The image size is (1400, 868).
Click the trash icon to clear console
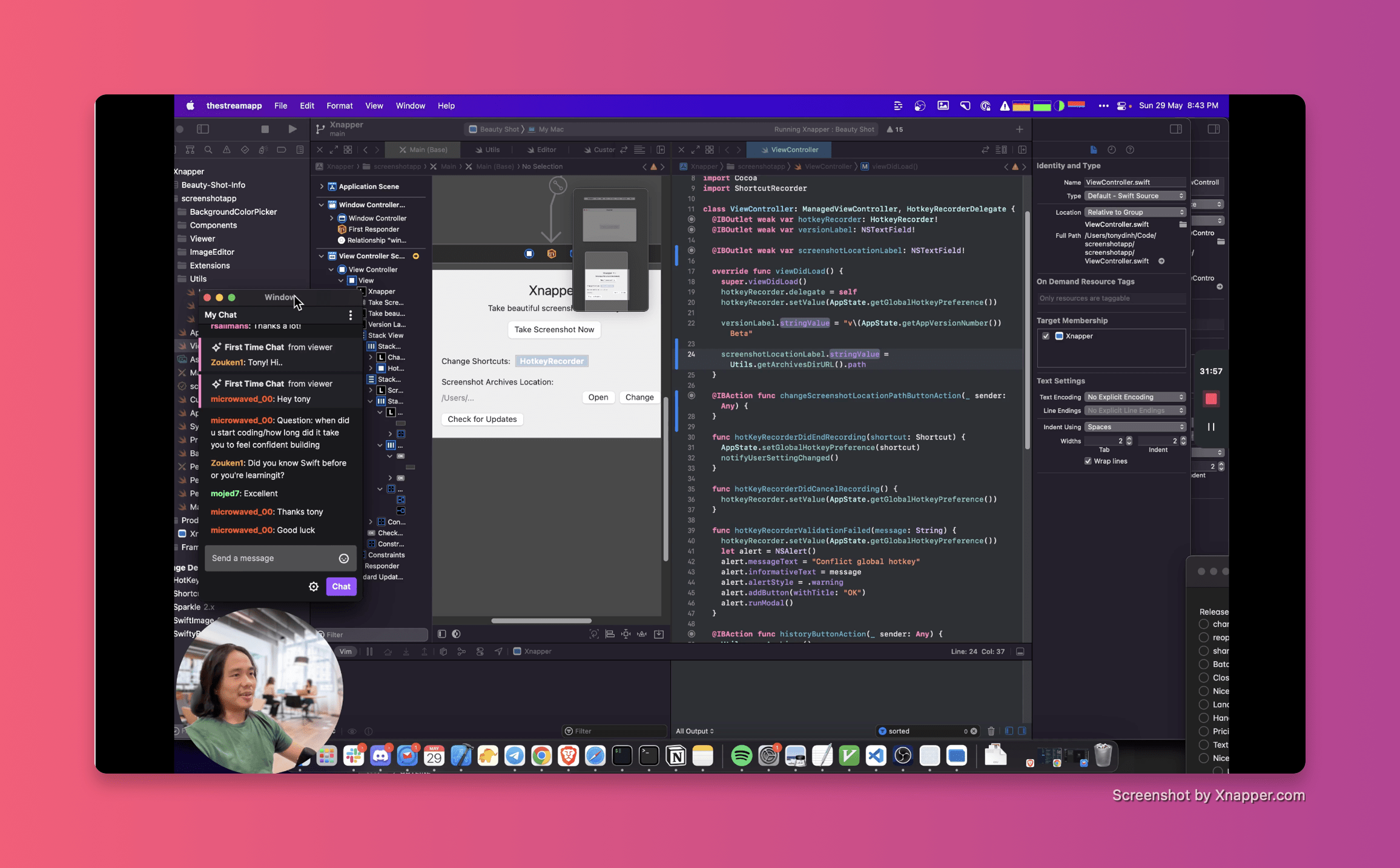pos(991,731)
